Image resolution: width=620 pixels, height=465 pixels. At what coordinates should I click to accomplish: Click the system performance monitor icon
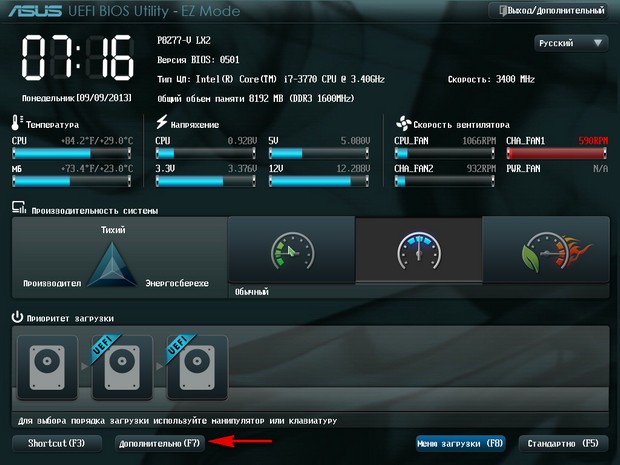[x=18, y=207]
